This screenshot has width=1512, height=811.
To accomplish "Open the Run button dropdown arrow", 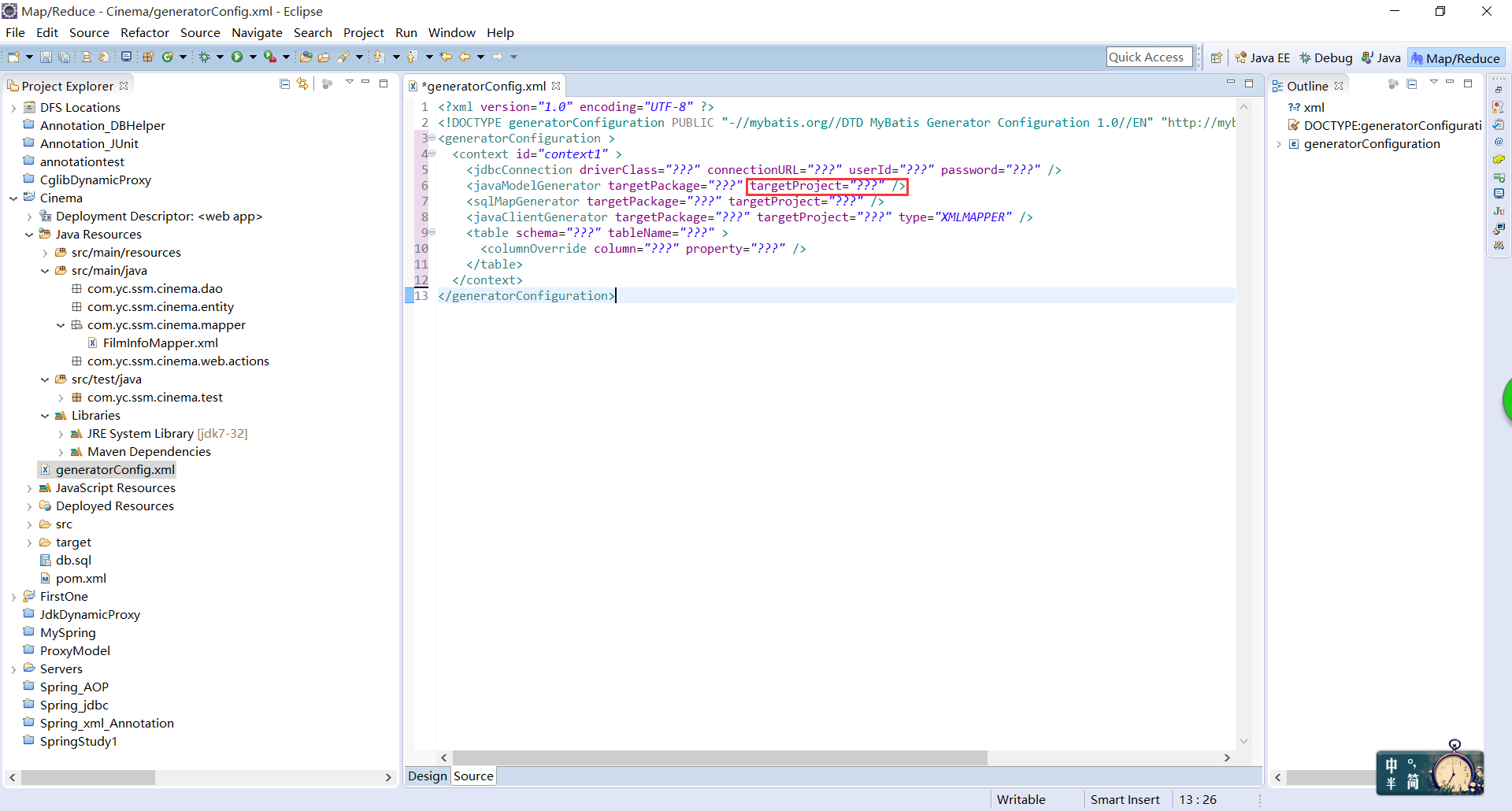I will coord(253,57).
